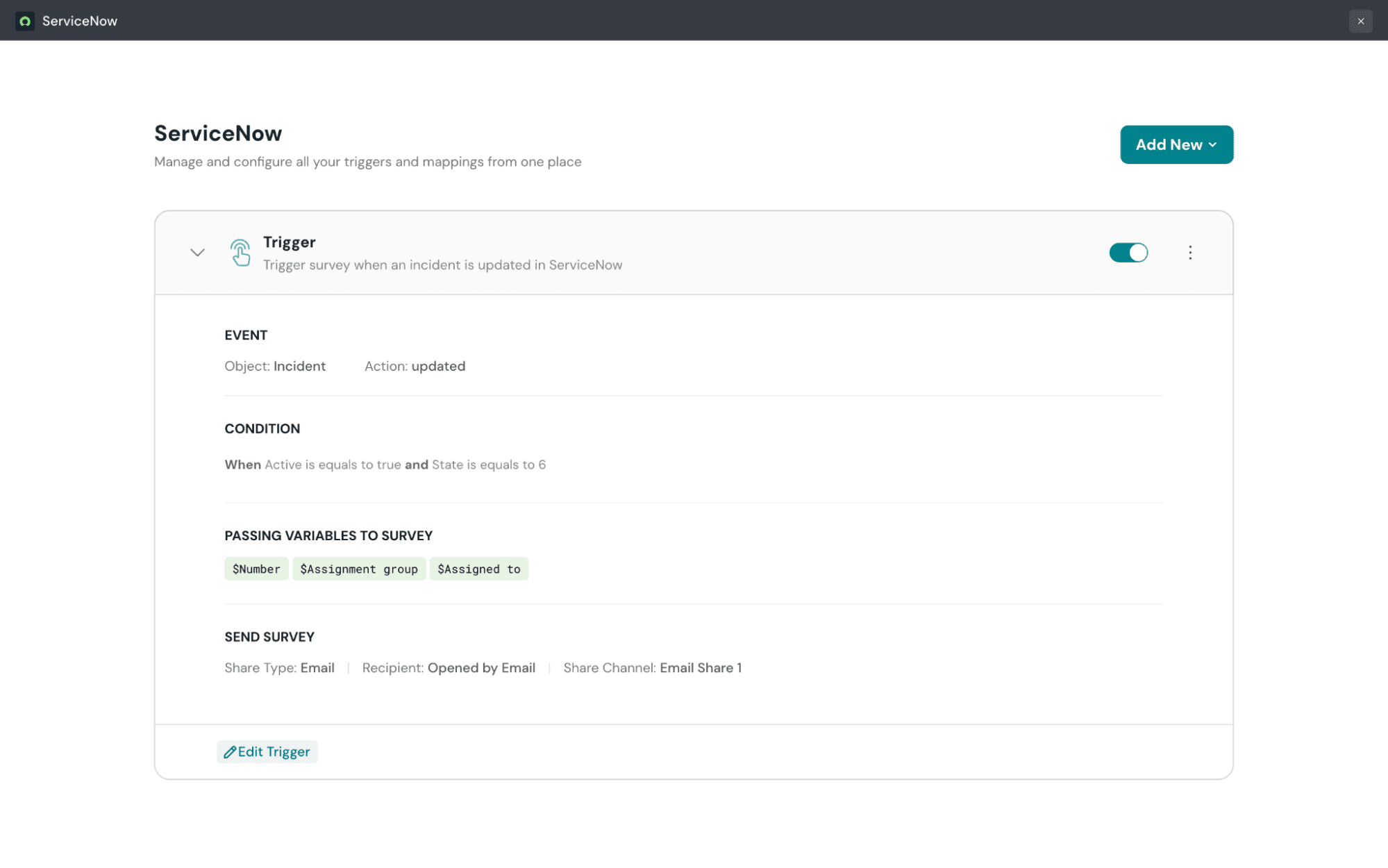Viewport: 1388px width, 868px height.
Task: Click the 'Share Type: Email' value
Action: point(279,668)
